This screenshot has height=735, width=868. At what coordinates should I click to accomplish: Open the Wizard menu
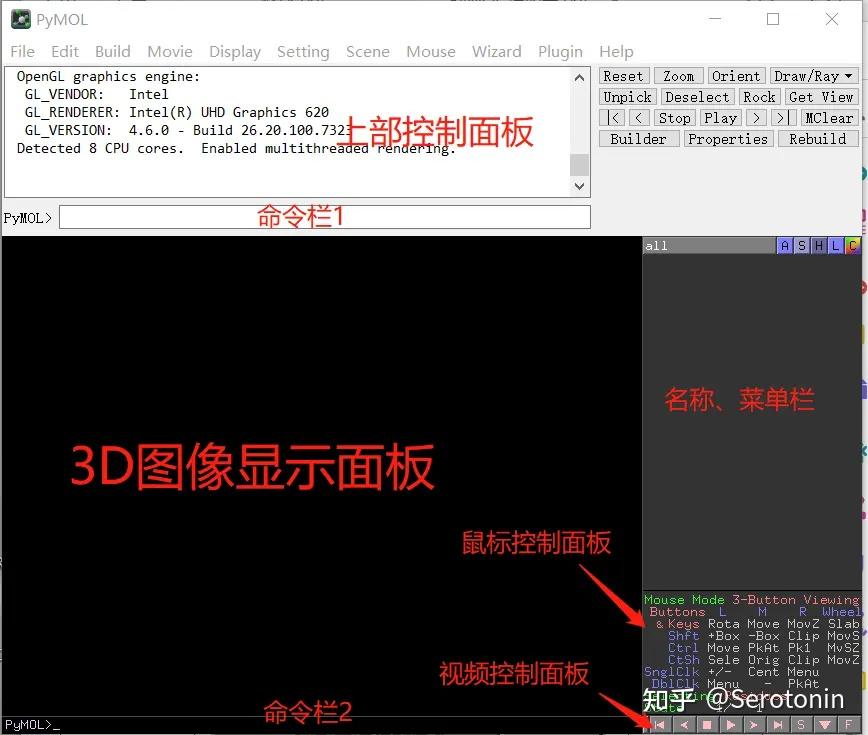[497, 51]
